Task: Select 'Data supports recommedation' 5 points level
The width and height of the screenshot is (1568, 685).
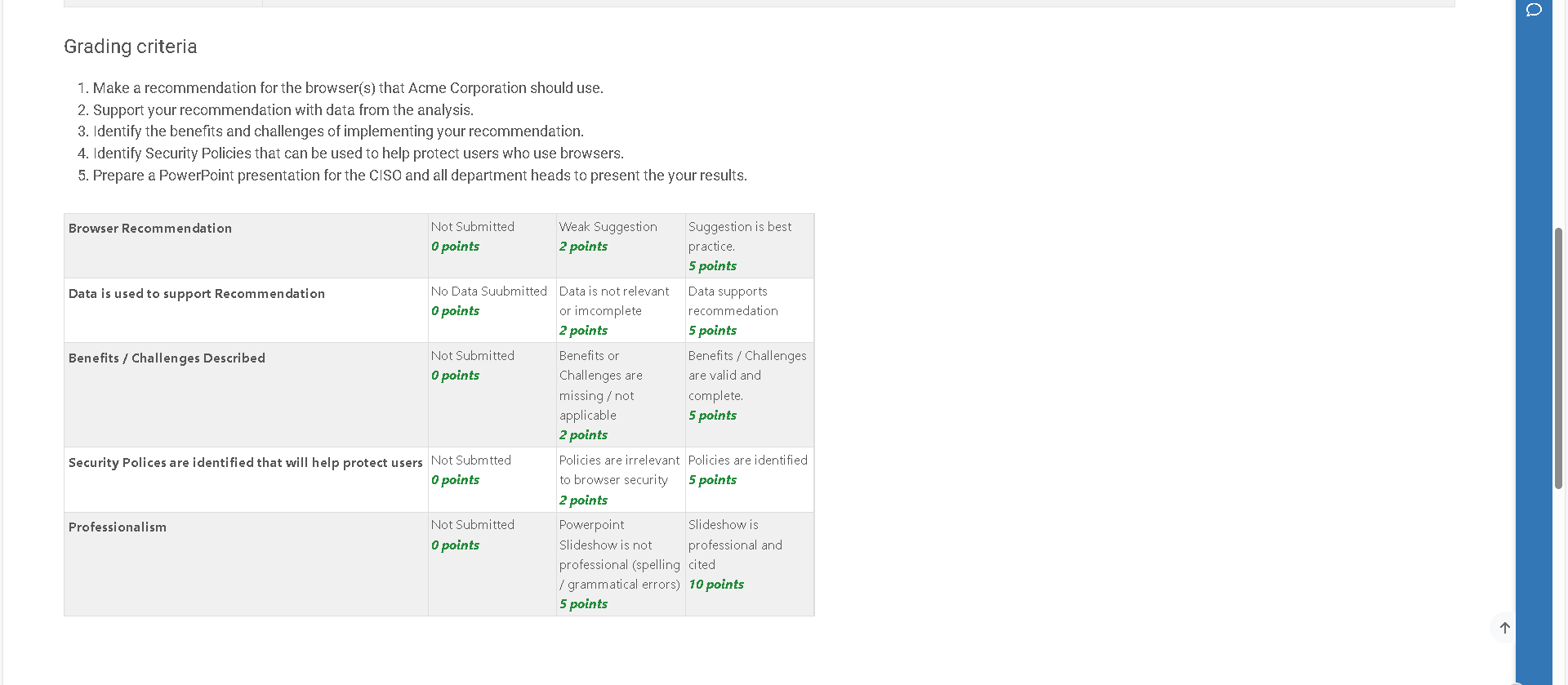Action: tap(750, 310)
